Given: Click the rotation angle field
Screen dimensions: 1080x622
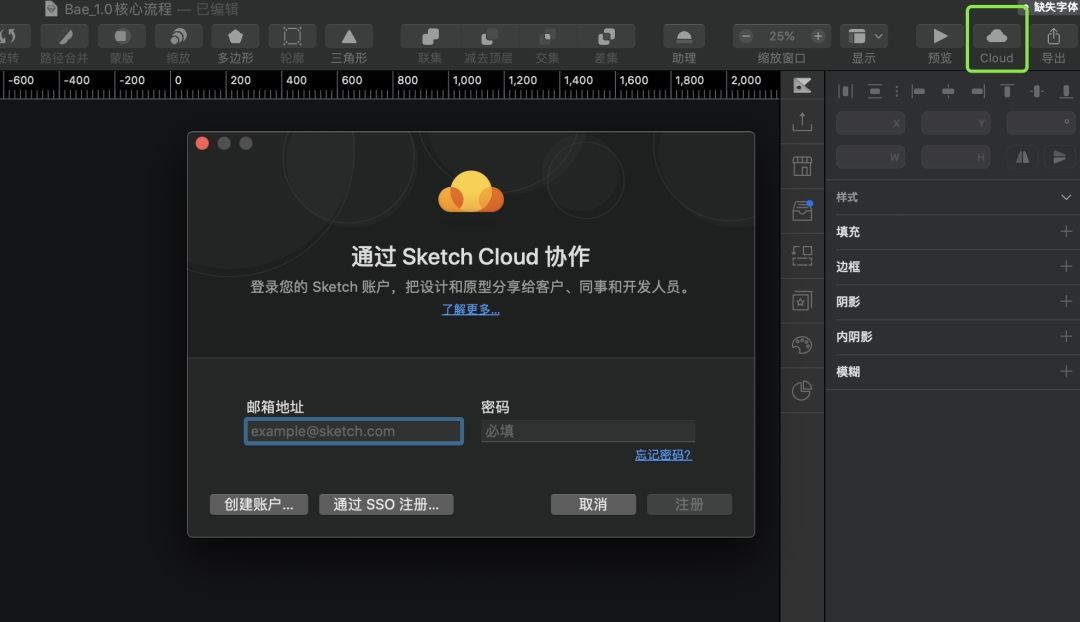Looking at the screenshot, I should [1041, 123].
